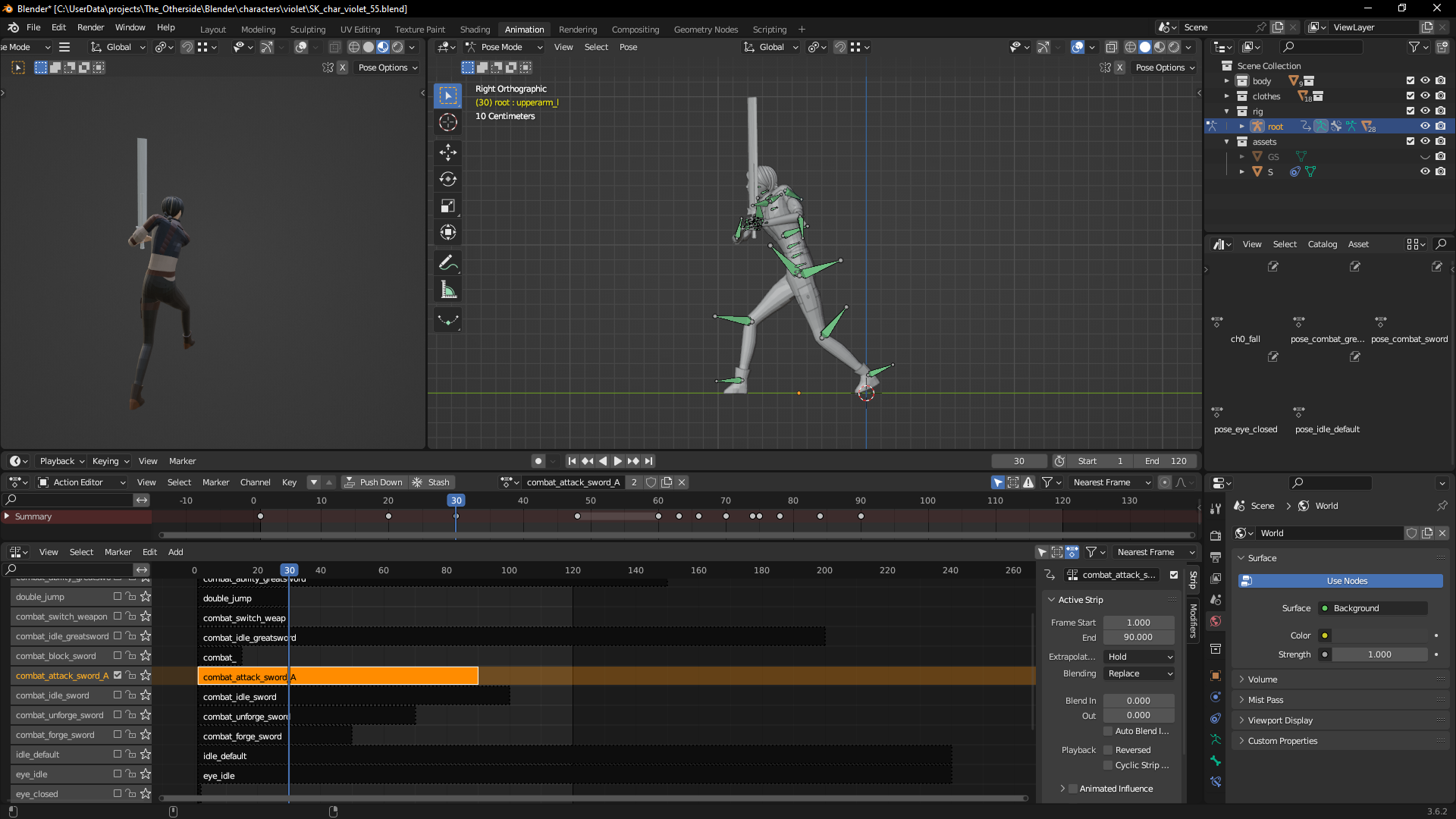Select the Annotate pencil tool

click(448, 263)
